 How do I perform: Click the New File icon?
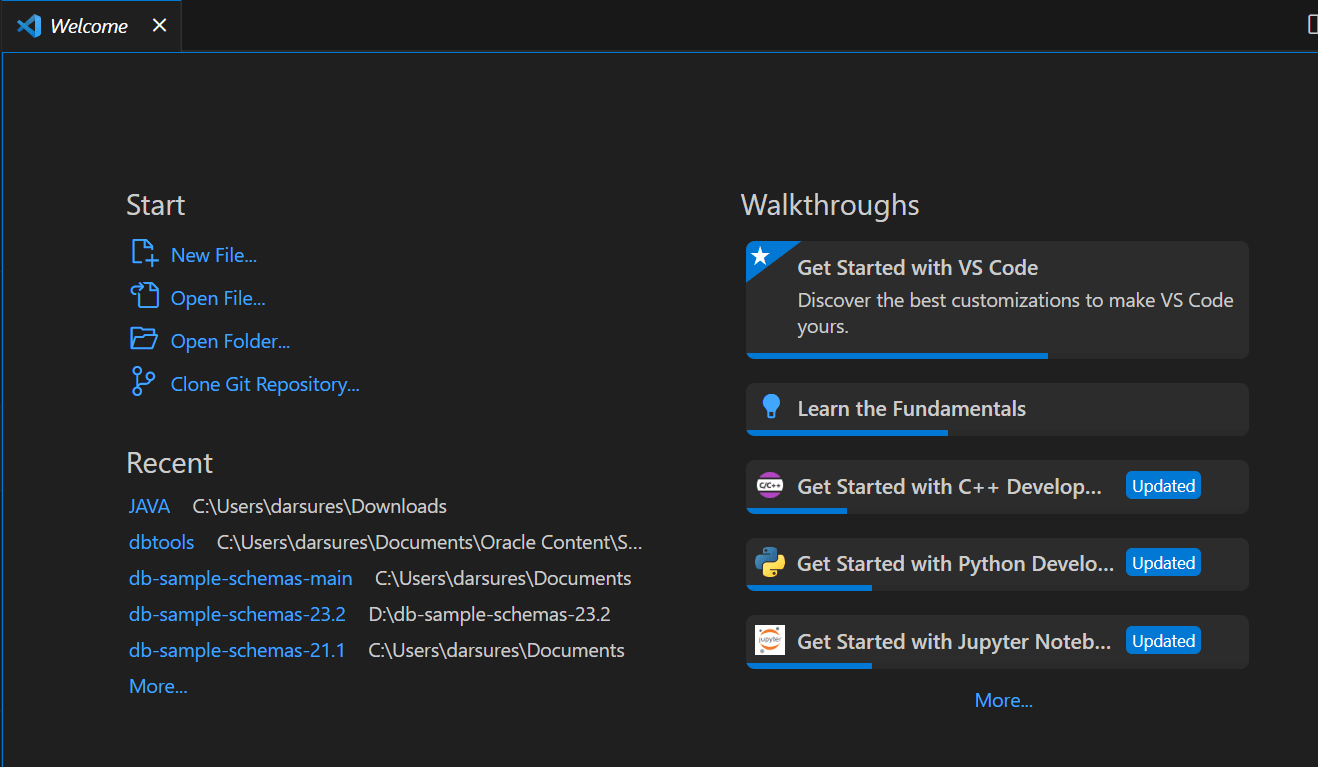[x=143, y=253]
